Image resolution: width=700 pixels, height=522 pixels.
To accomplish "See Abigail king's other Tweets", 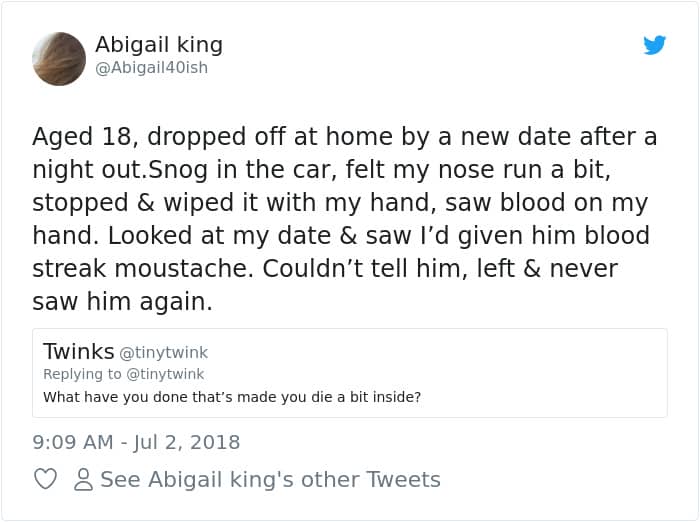I will point(270,480).
